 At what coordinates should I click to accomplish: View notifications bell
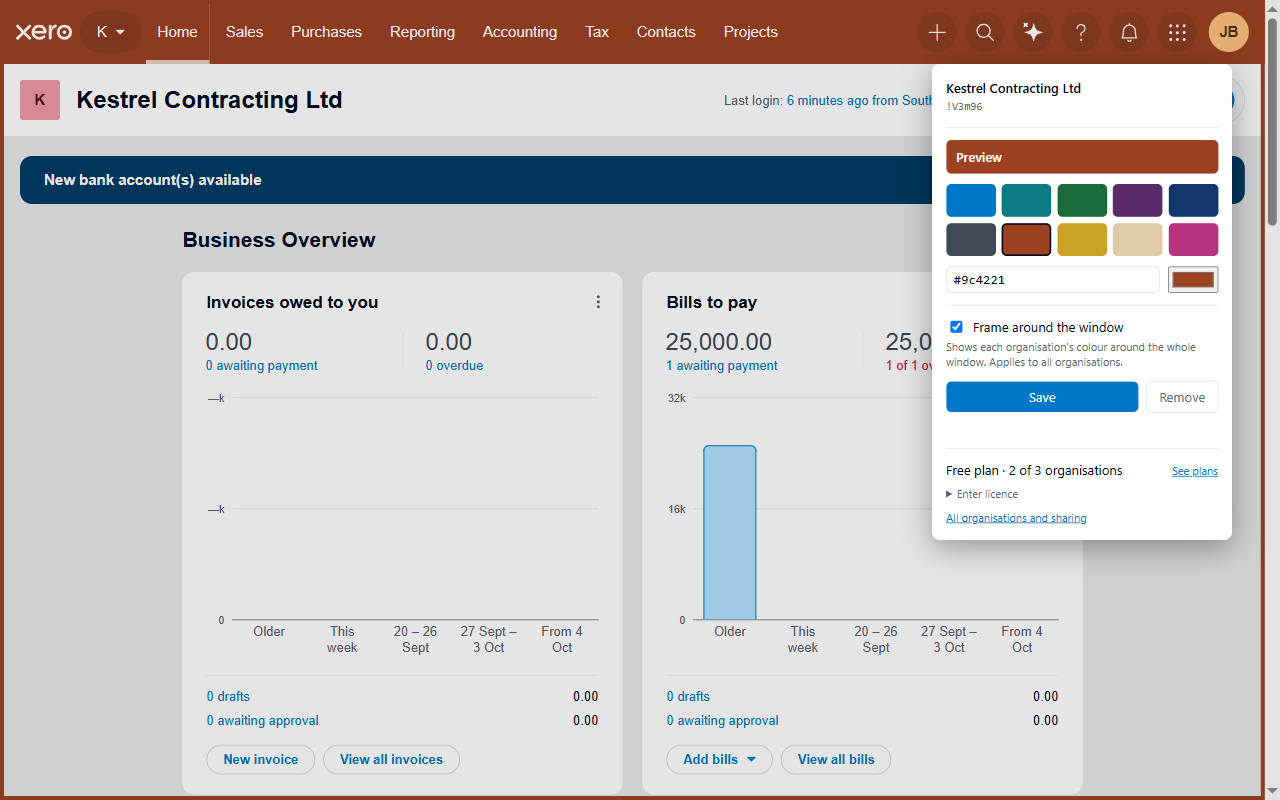[x=1129, y=32]
